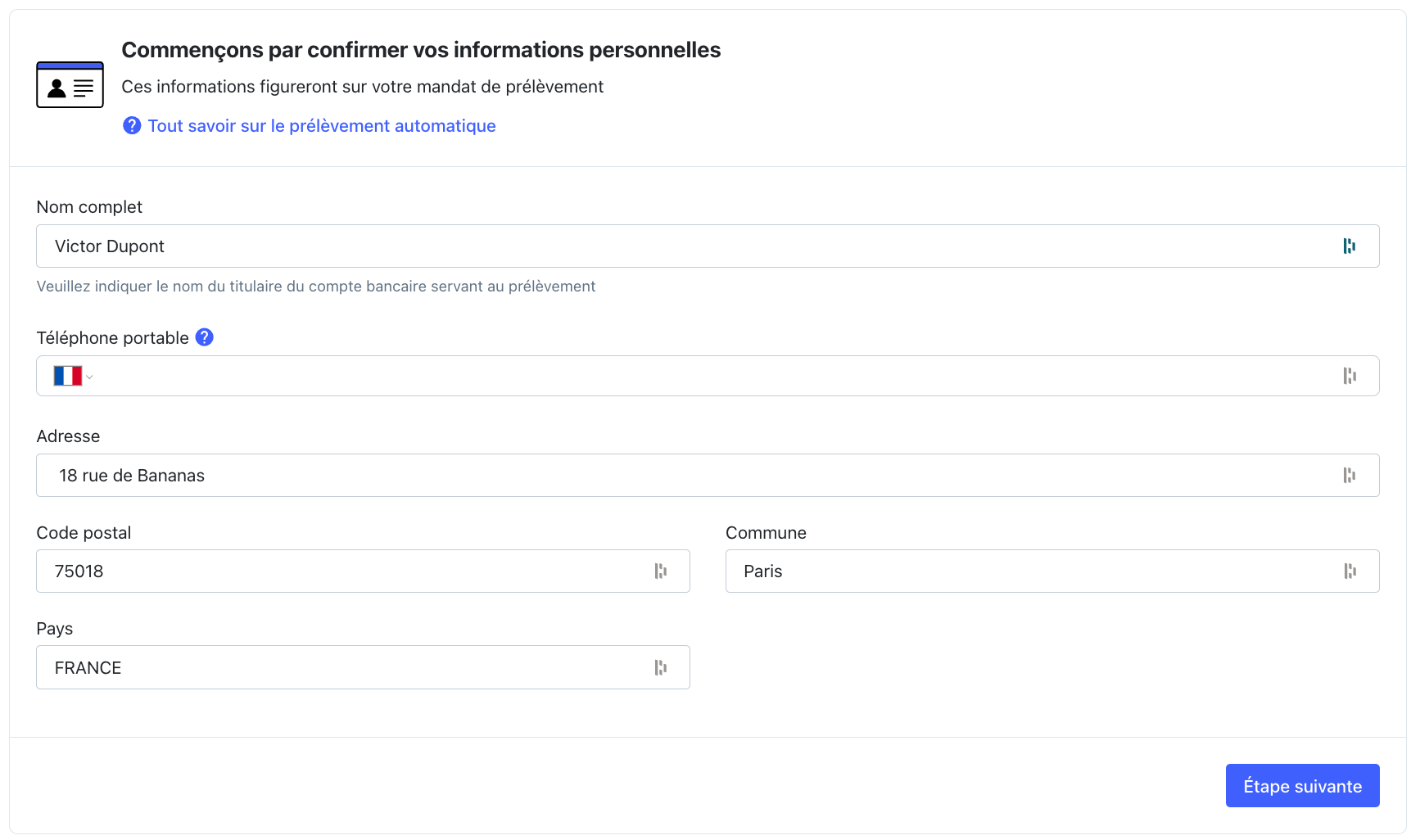Viewport: 1420px width, 840px height.
Task: Open "Tout savoir sur le prélèvement automatique" link
Action: 322,126
